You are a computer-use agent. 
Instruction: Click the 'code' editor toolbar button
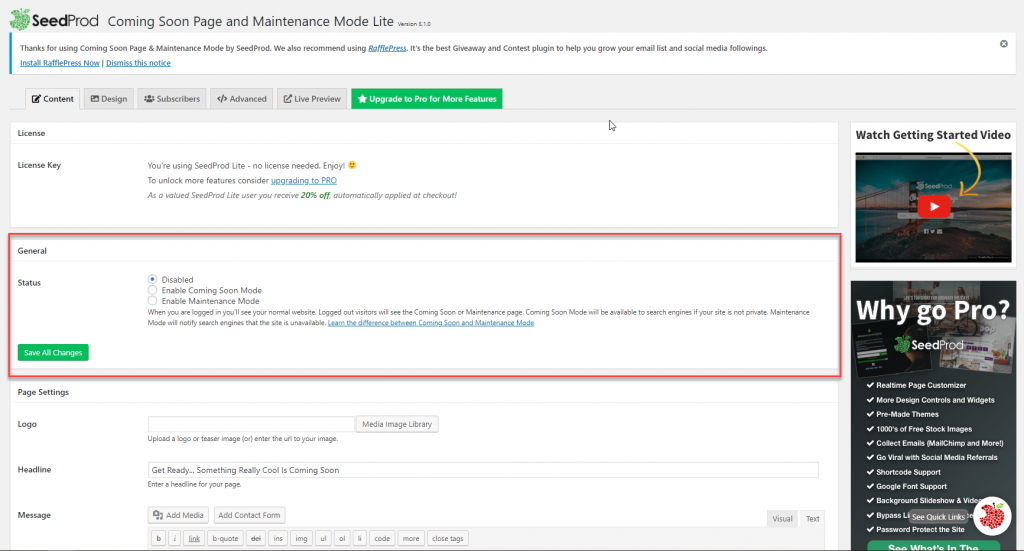[x=381, y=538]
